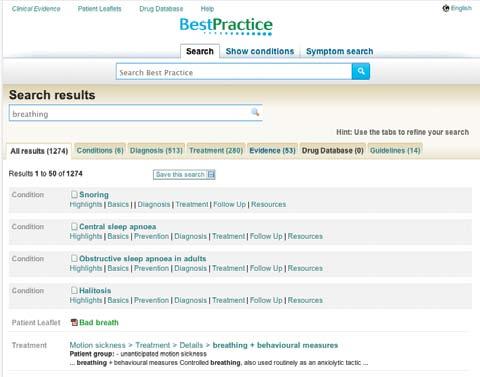Select the All results (1274) tab

click(x=39, y=151)
